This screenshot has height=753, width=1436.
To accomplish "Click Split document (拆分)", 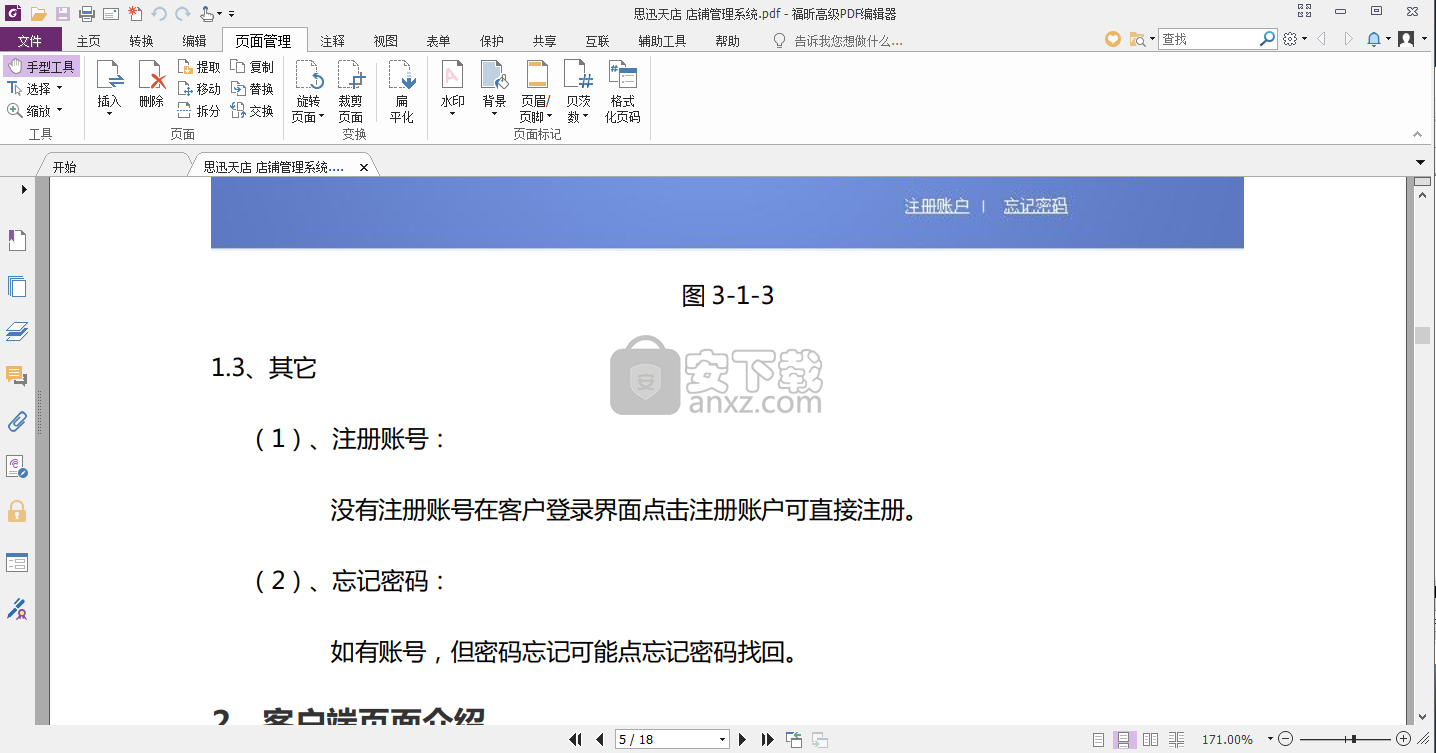I will click(199, 111).
